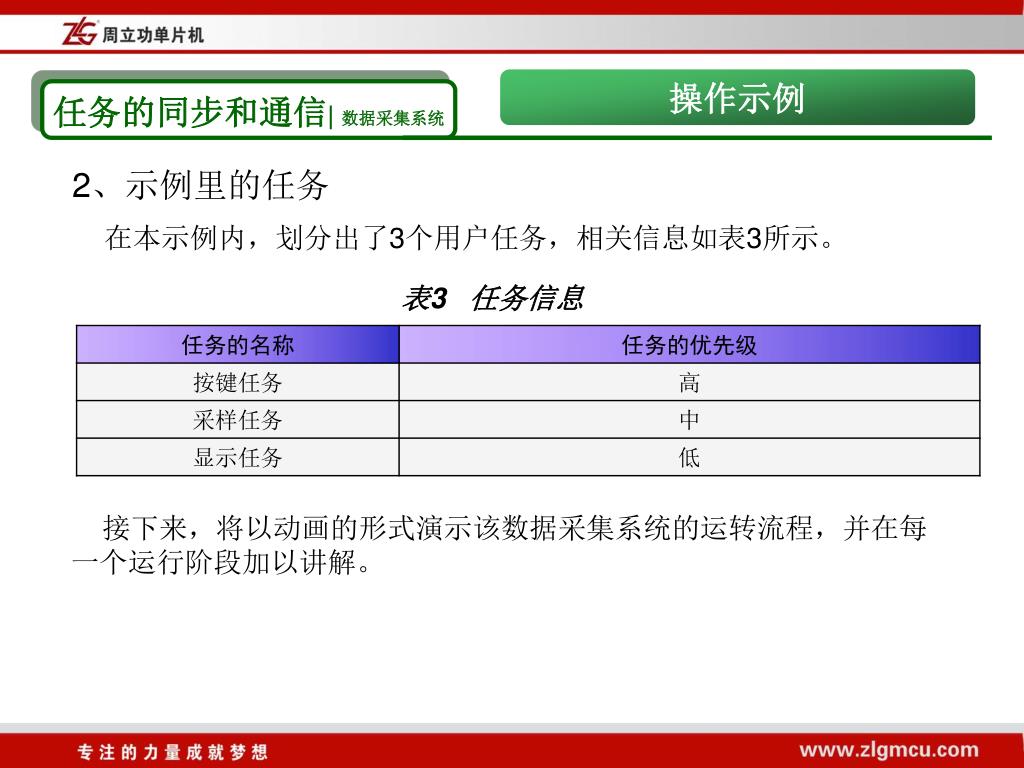Select the 任务的同步和通信 title box
Image resolution: width=1024 pixels, height=768 pixels.
coord(248,110)
